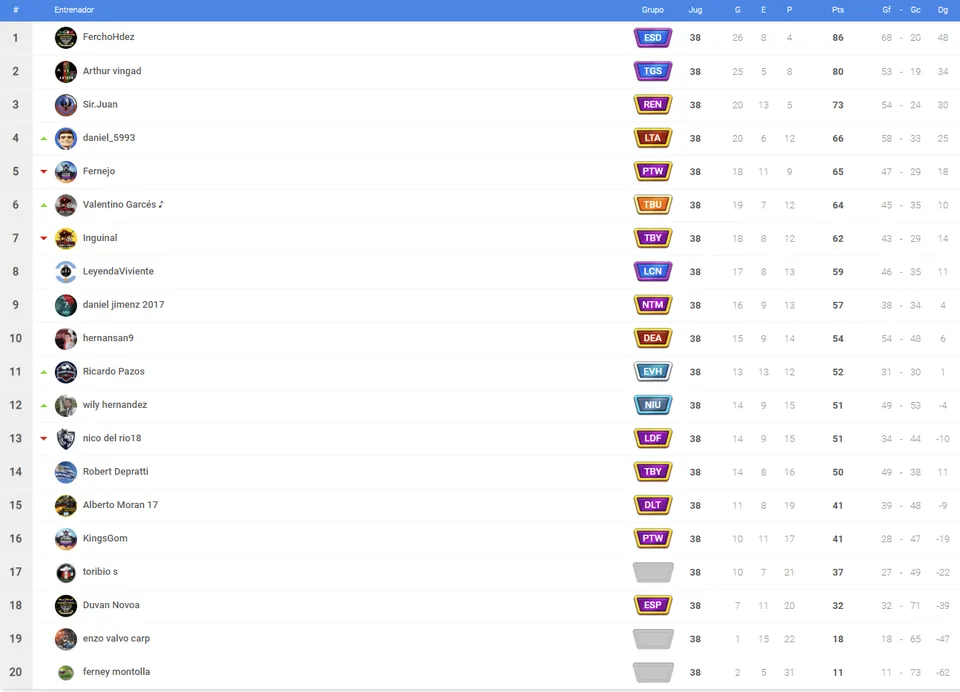The image size is (960, 692).
Task: Click FerchoHdez's 86 points value
Action: pyautogui.click(x=838, y=38)
